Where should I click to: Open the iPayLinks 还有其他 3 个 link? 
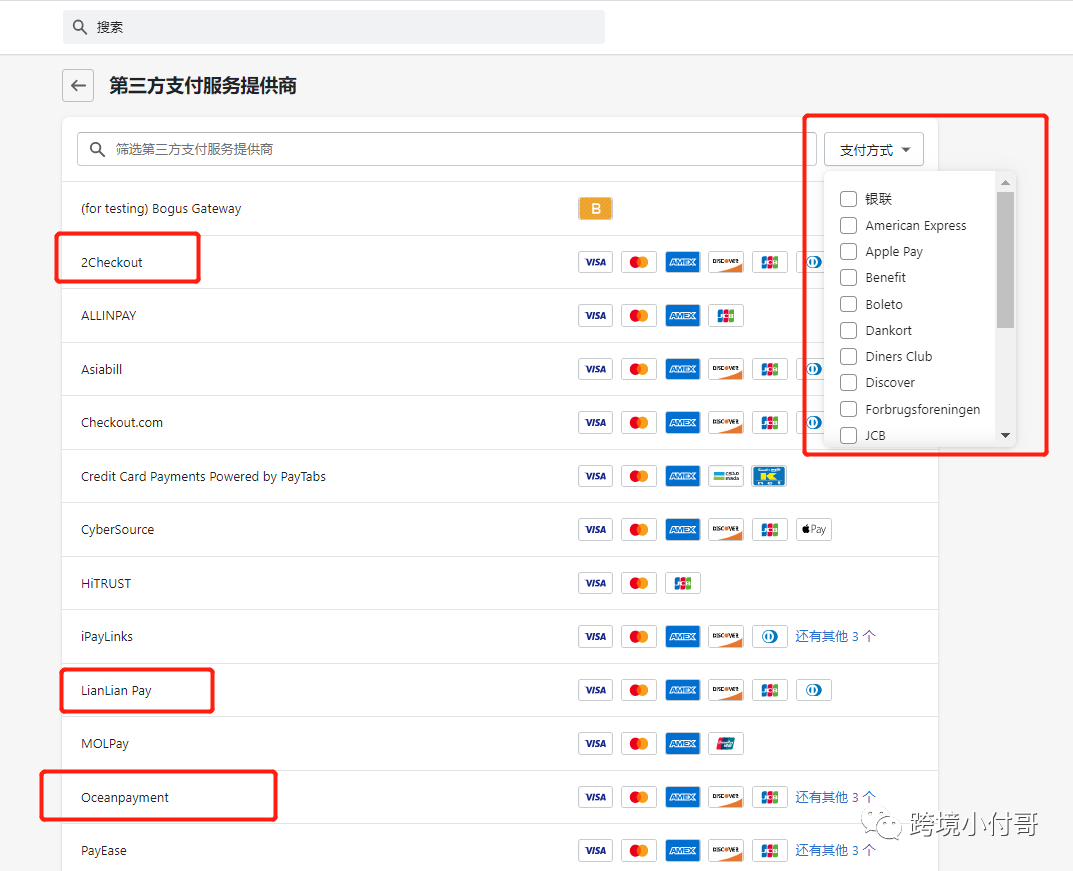(x=836, y=636)
